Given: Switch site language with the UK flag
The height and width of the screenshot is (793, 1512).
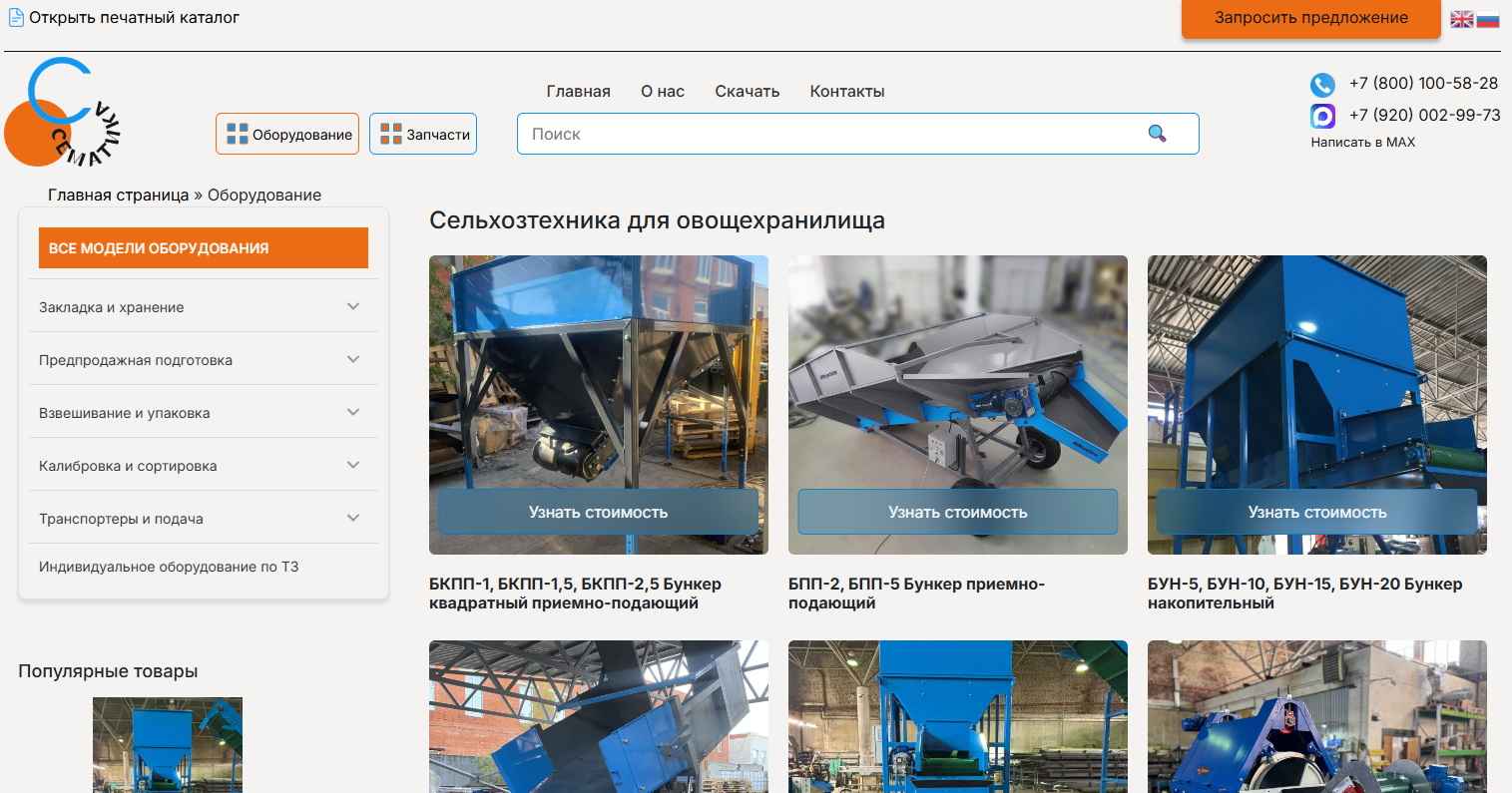Looking at the screenshot, I should coord(1462,19).
